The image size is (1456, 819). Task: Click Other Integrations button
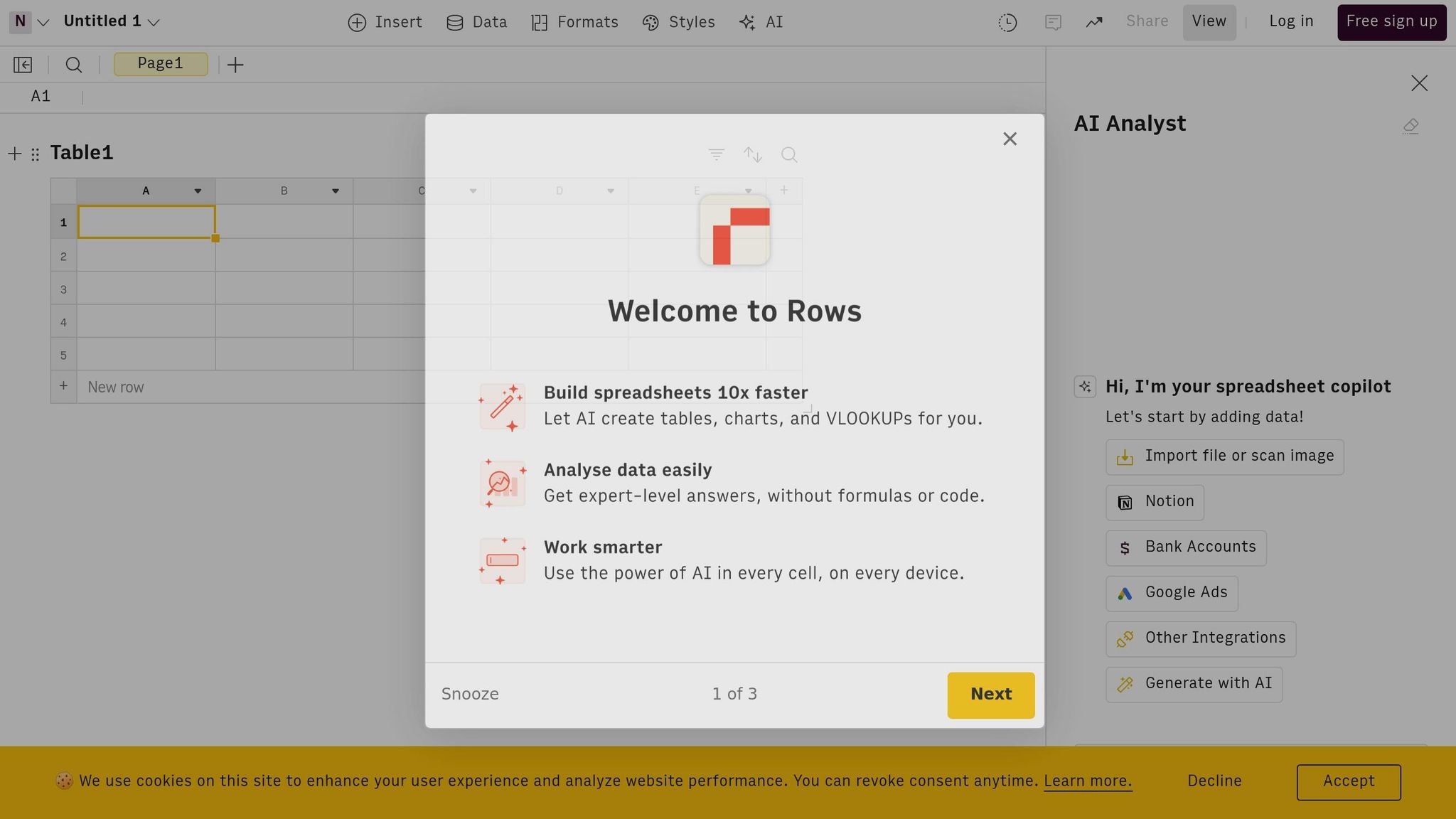click(x=1201, y=639)
